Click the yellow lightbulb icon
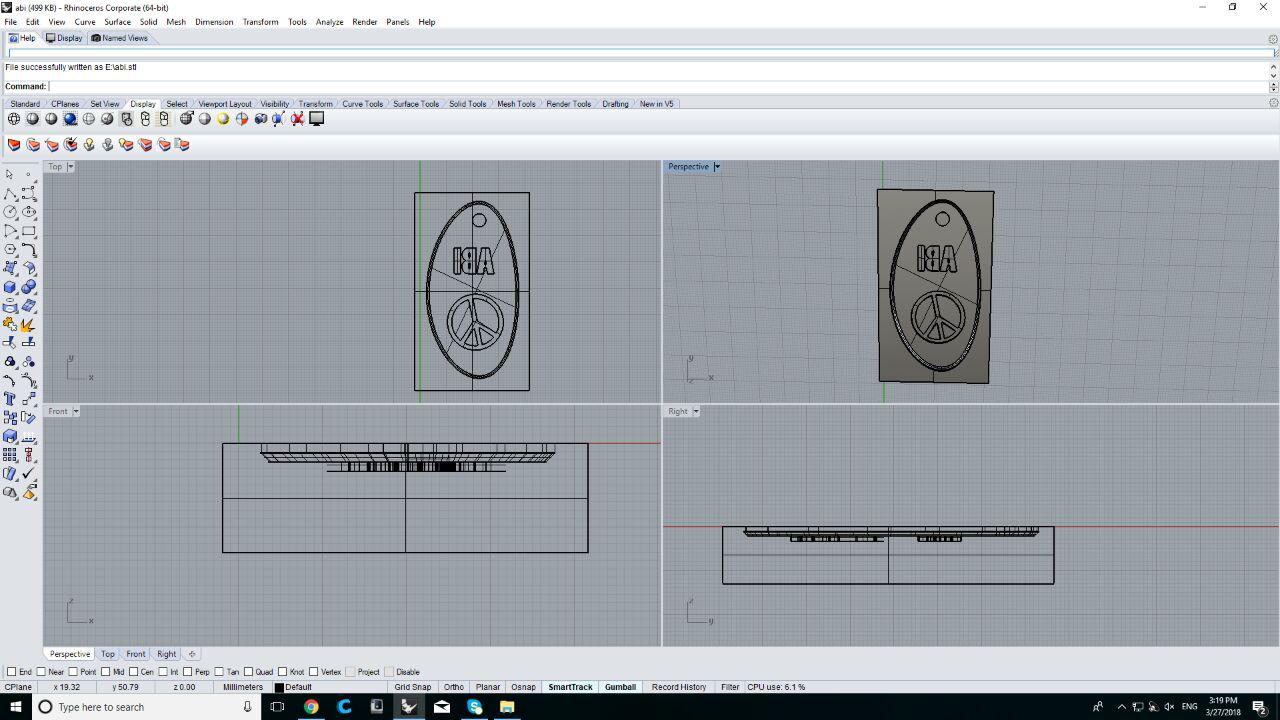 [x=89, y=145]
